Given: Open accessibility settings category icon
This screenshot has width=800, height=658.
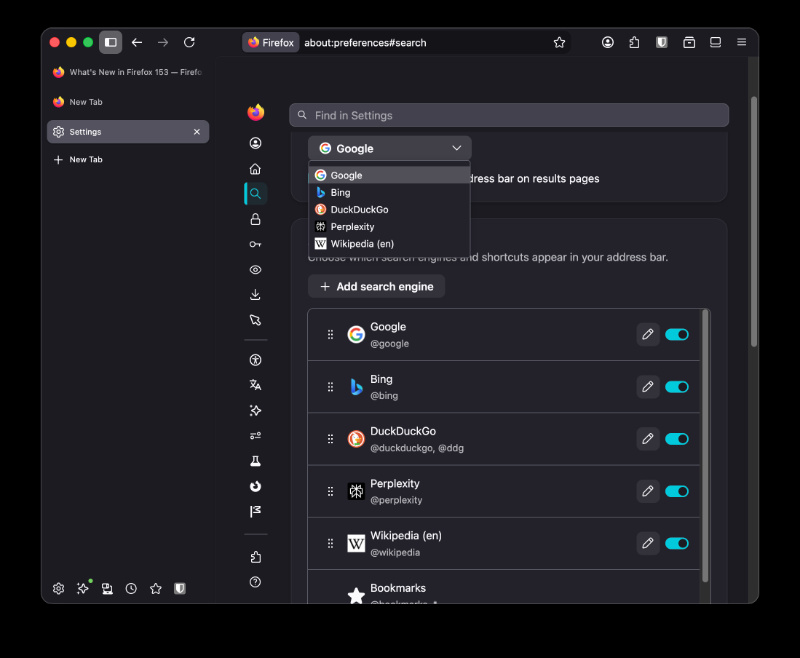Looking at the screenshot, I should pos(256,360).
